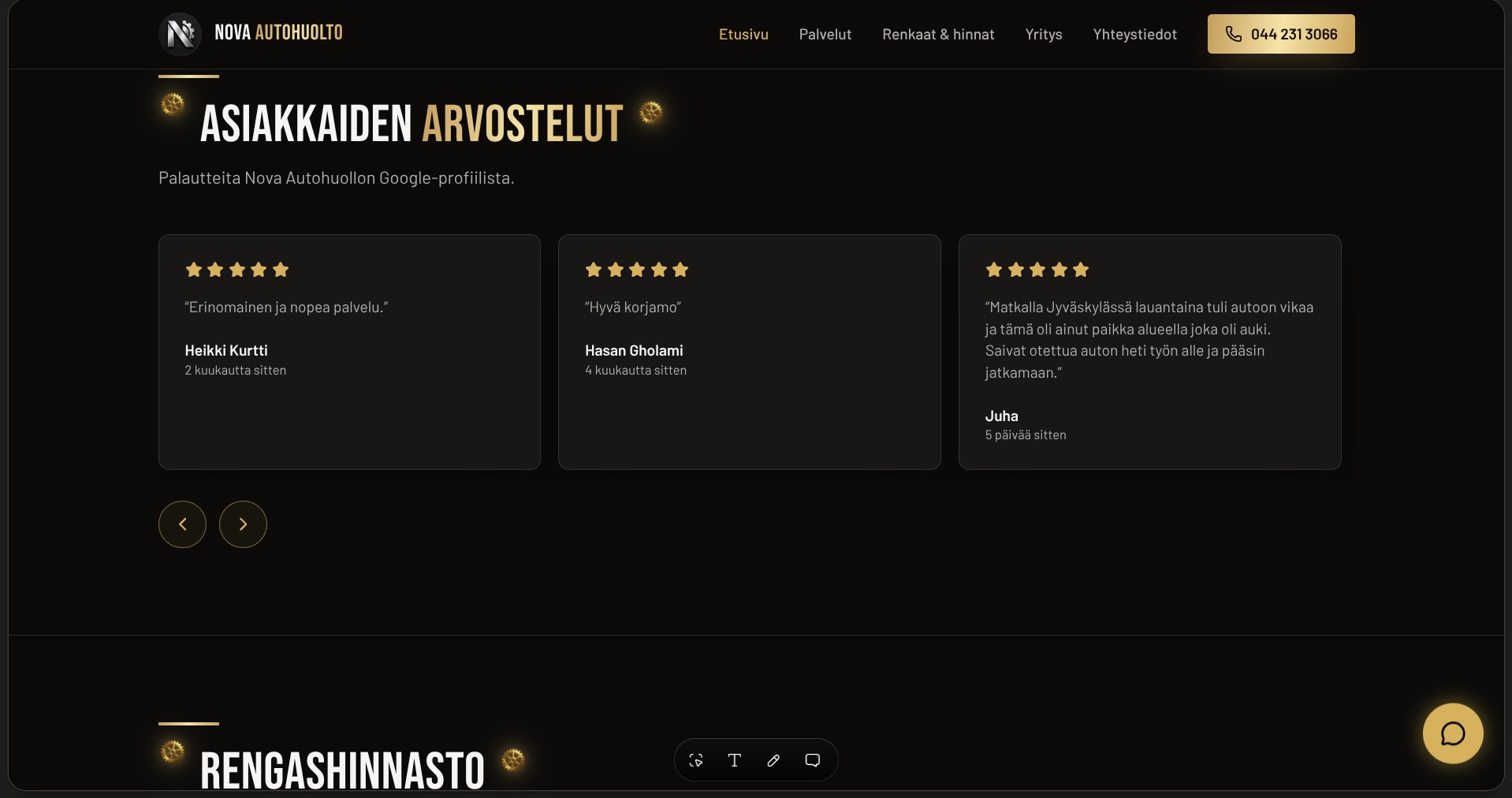Click star rating on Juha review
Image resolution: width=1512 pixels, height=798 pixels.
coord(1037,270)
